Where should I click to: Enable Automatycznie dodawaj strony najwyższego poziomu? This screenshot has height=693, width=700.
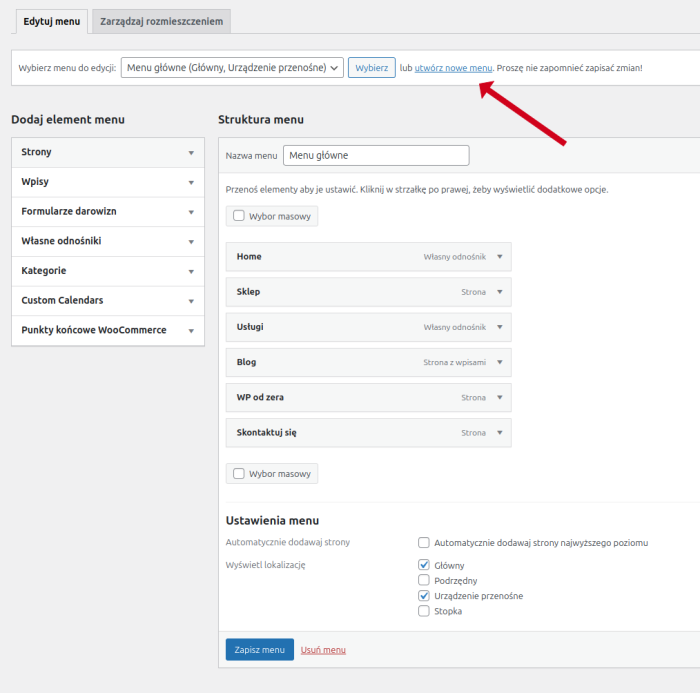coord(424,543)
